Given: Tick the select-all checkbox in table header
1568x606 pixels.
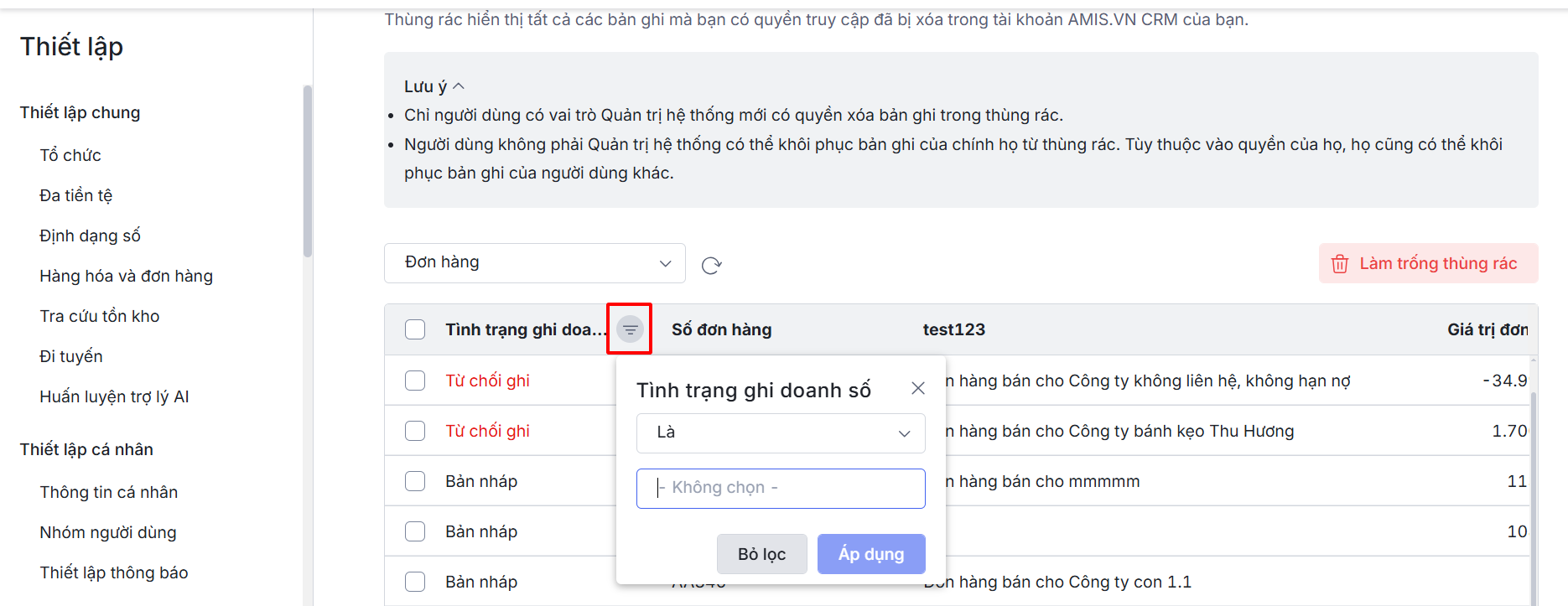Looking at the screenshot, I should pyautogui.click(x=415, y=329).
